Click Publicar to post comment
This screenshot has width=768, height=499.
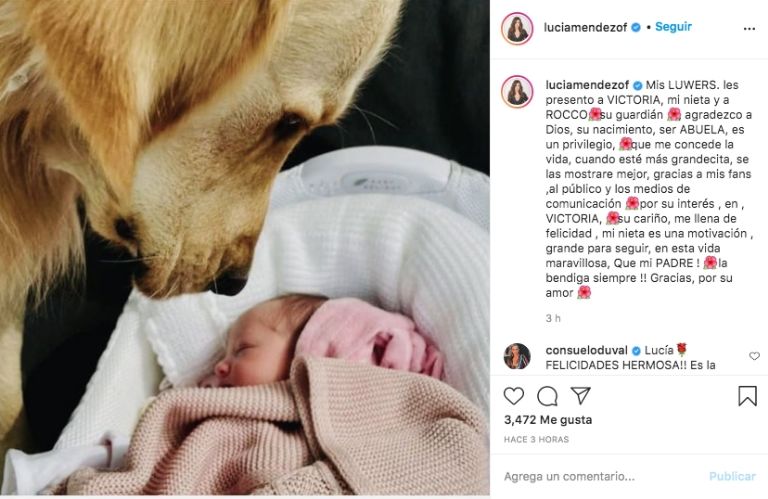pyautogui.click(x=732, y=476)
